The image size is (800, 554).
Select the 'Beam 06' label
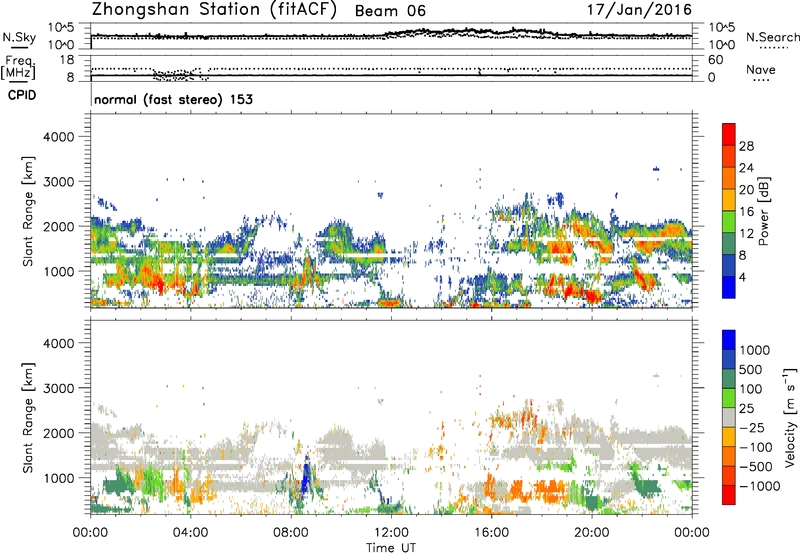coord(390,11)
